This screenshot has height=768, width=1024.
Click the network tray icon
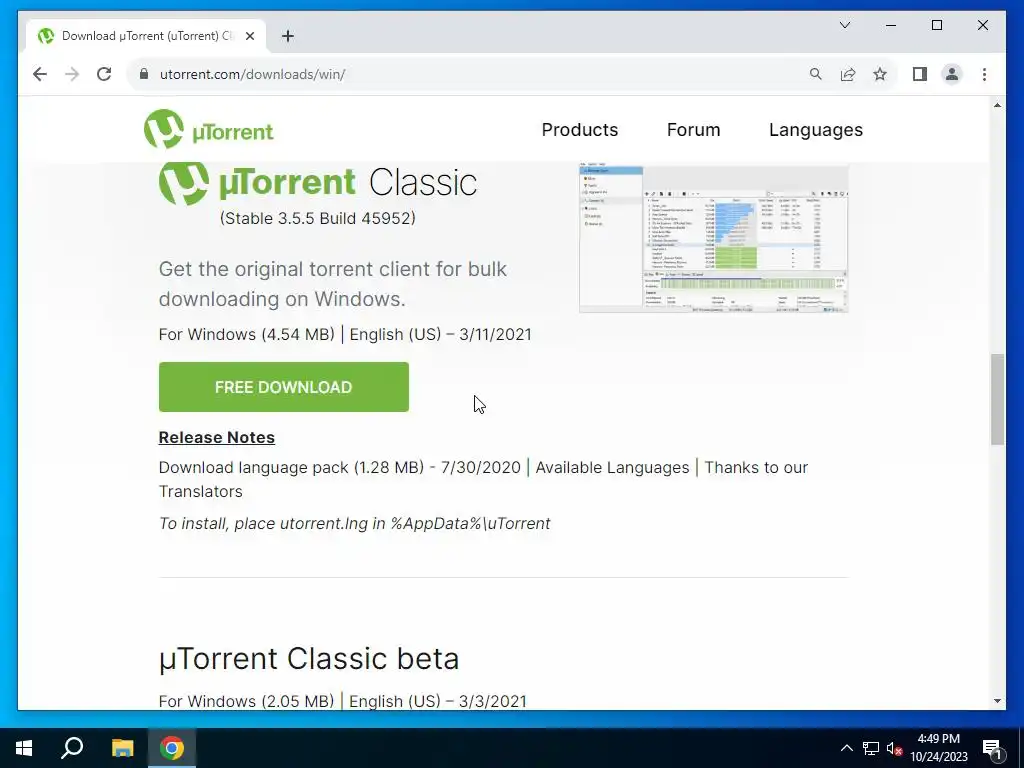pos(871,748)
